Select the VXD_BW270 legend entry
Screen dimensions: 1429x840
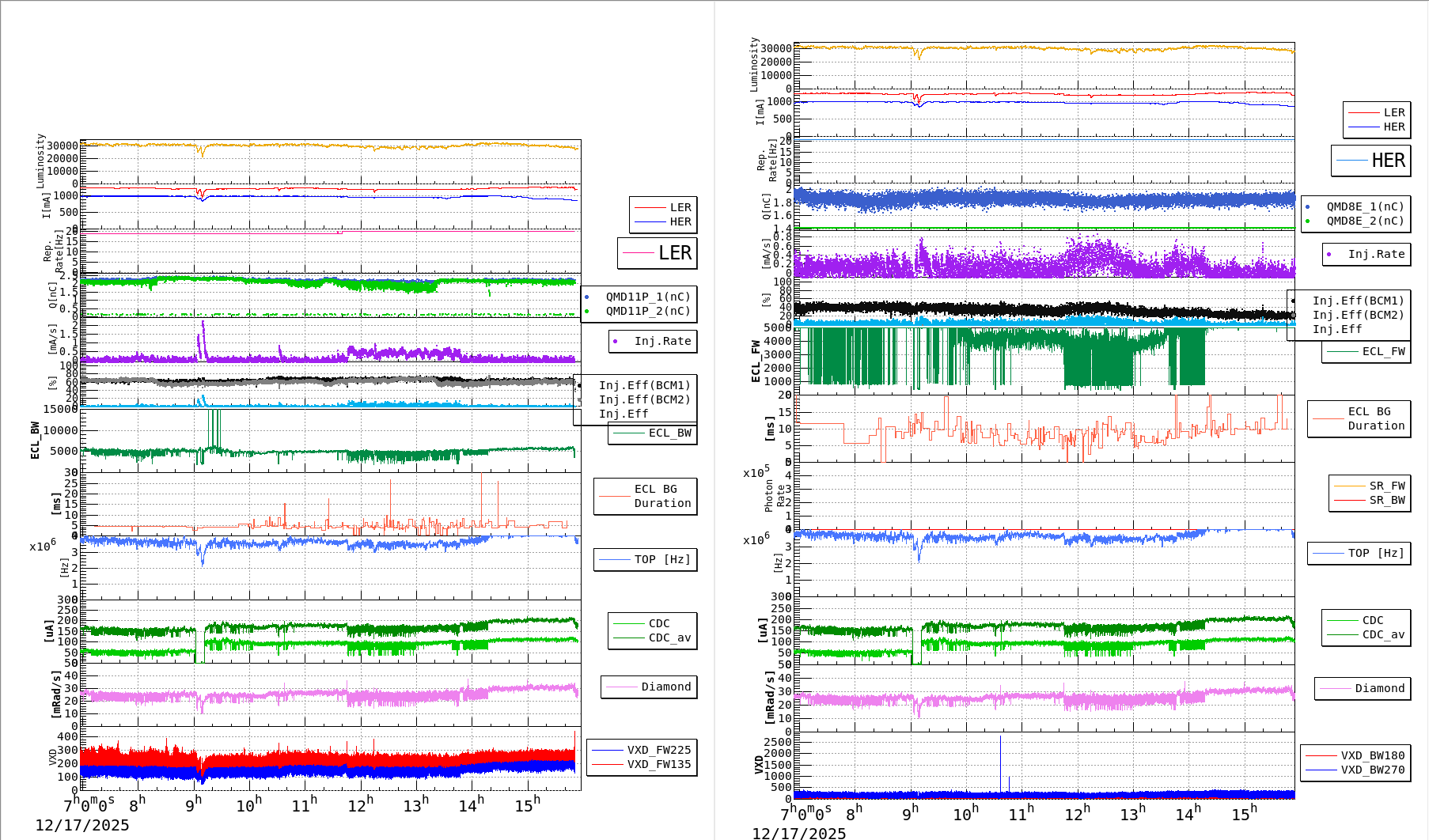[1372, 770]
